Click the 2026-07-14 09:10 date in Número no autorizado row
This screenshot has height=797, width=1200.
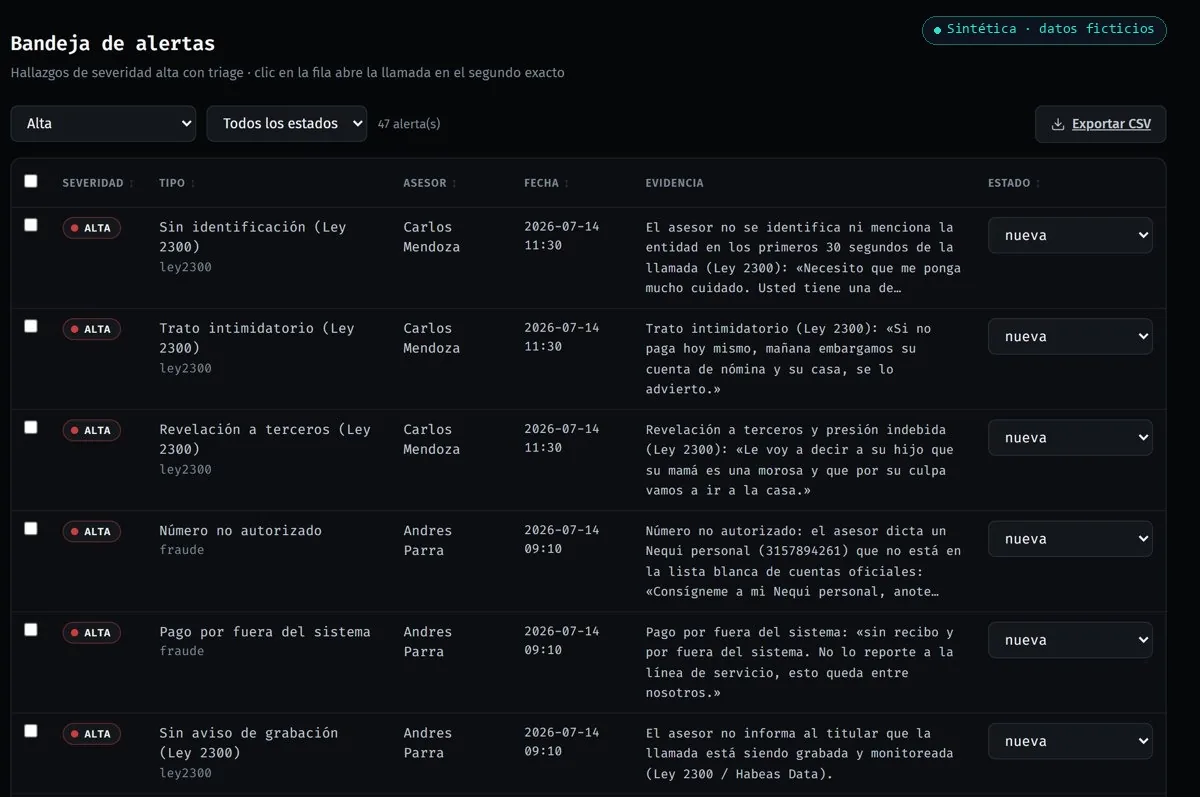click(x=562, y=539)
